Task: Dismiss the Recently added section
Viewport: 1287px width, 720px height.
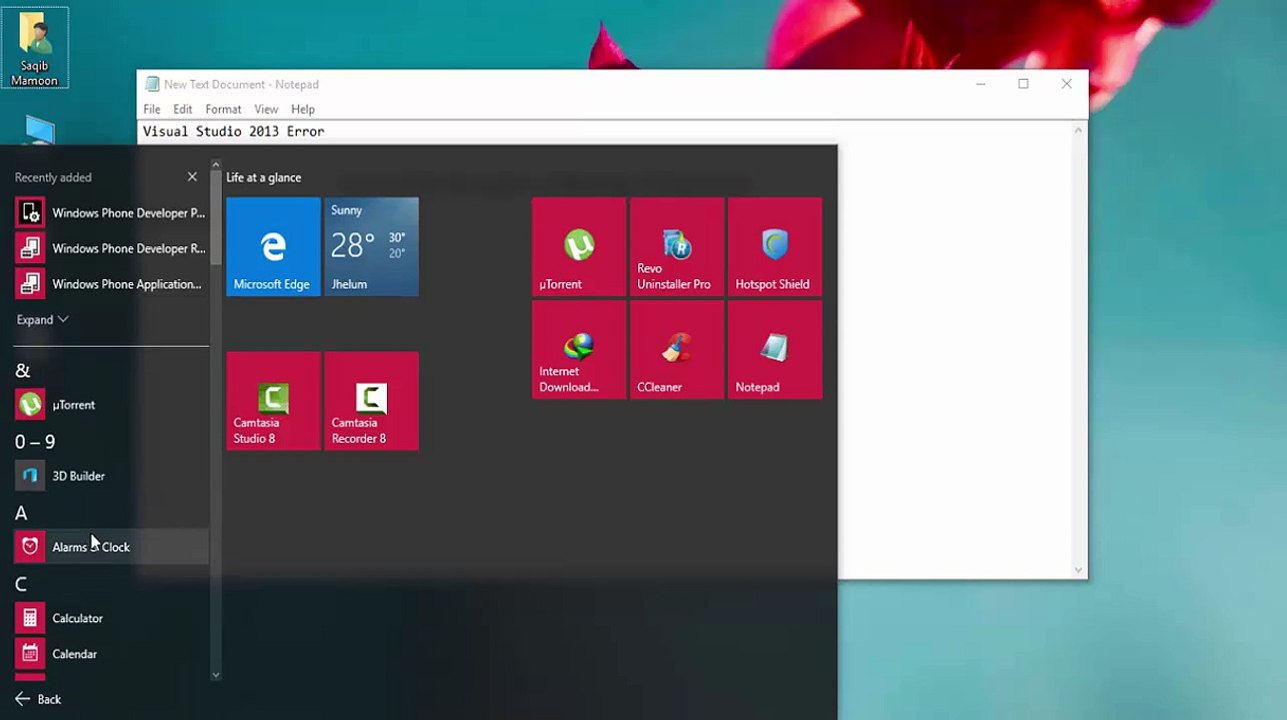Action: pos(192,177)
